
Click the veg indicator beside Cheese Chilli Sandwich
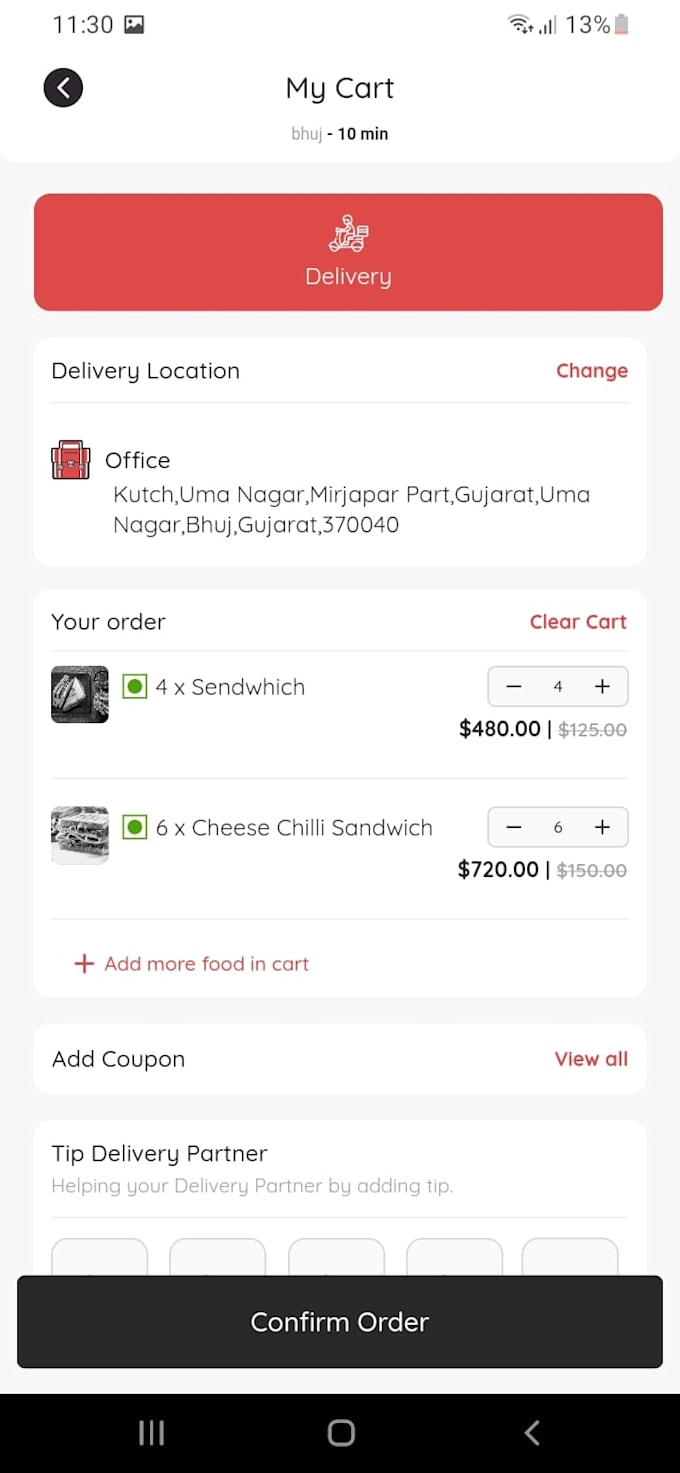pos(133,827)
